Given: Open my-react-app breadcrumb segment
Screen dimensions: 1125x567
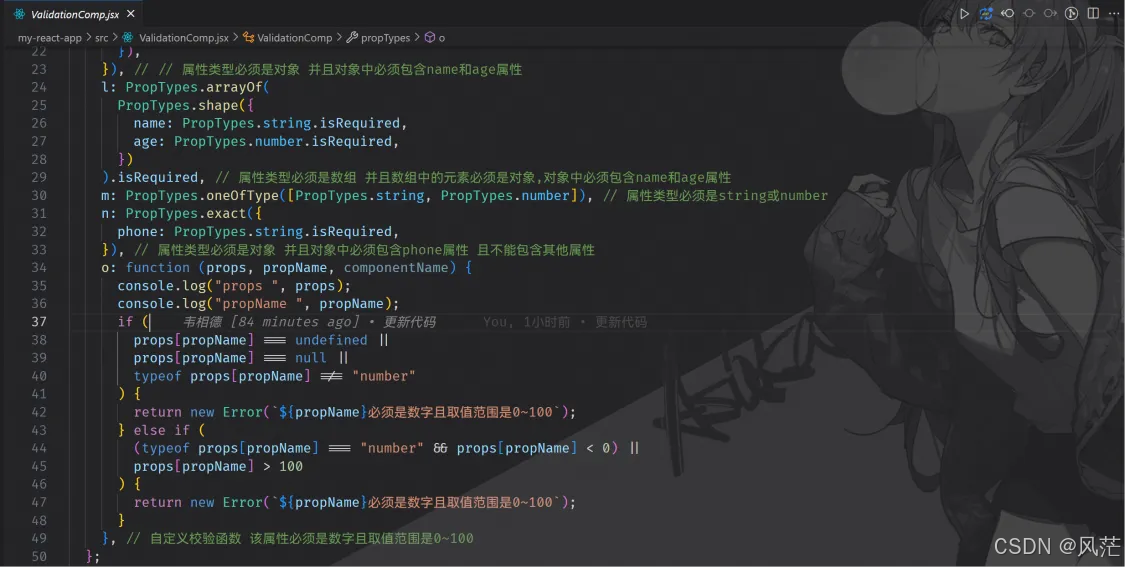Looking at the screenshot, I should pos(50,37).
